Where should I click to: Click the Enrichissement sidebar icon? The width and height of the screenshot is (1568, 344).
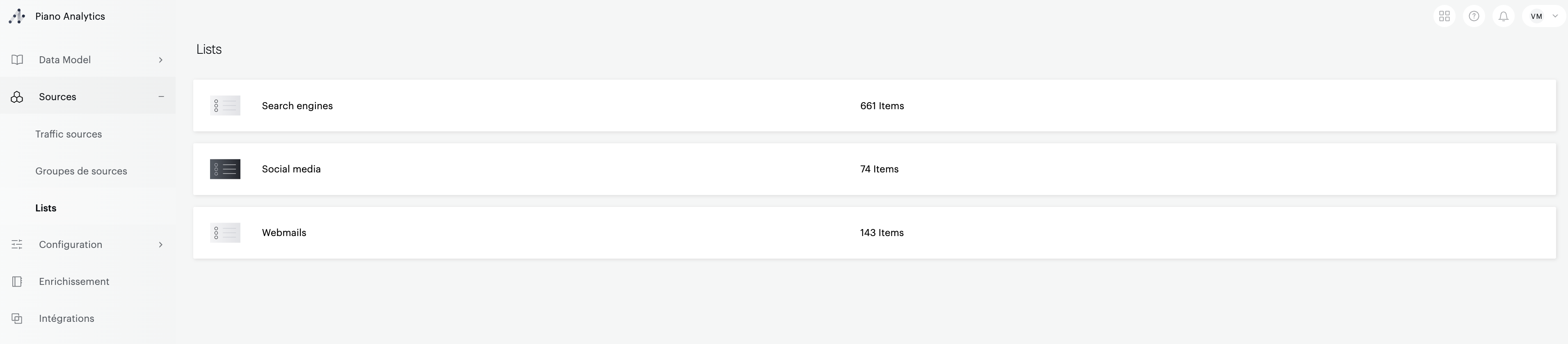[17, 282]
